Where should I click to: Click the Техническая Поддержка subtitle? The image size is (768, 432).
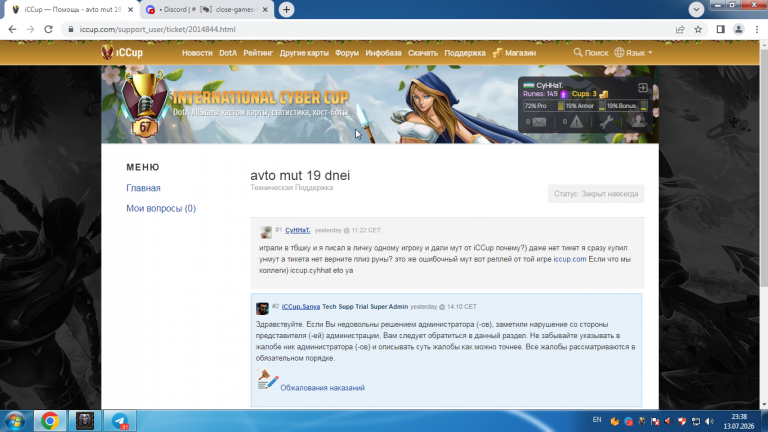click(x=291, y=188)
